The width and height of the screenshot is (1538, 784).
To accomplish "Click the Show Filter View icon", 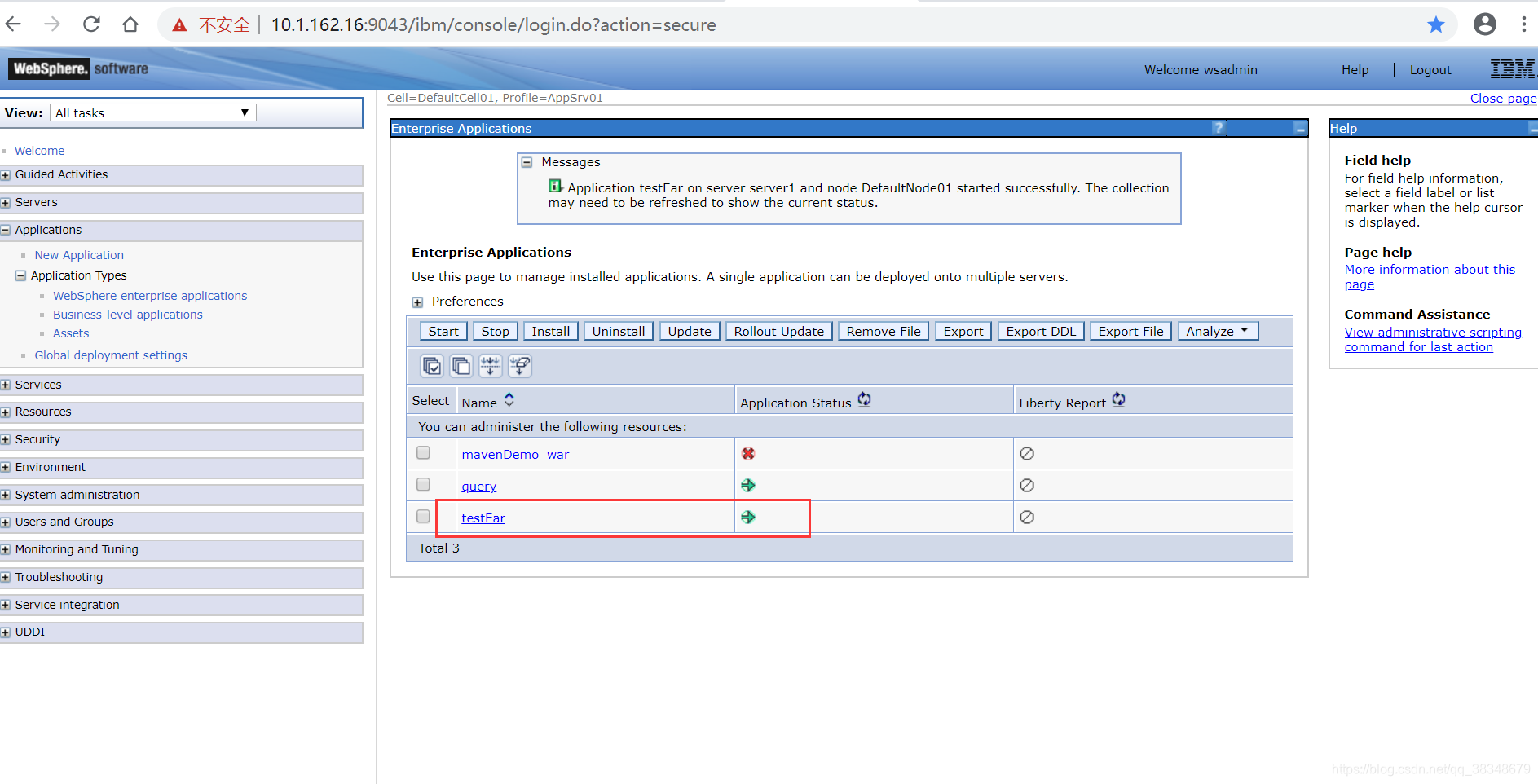I will click(491, 366).
